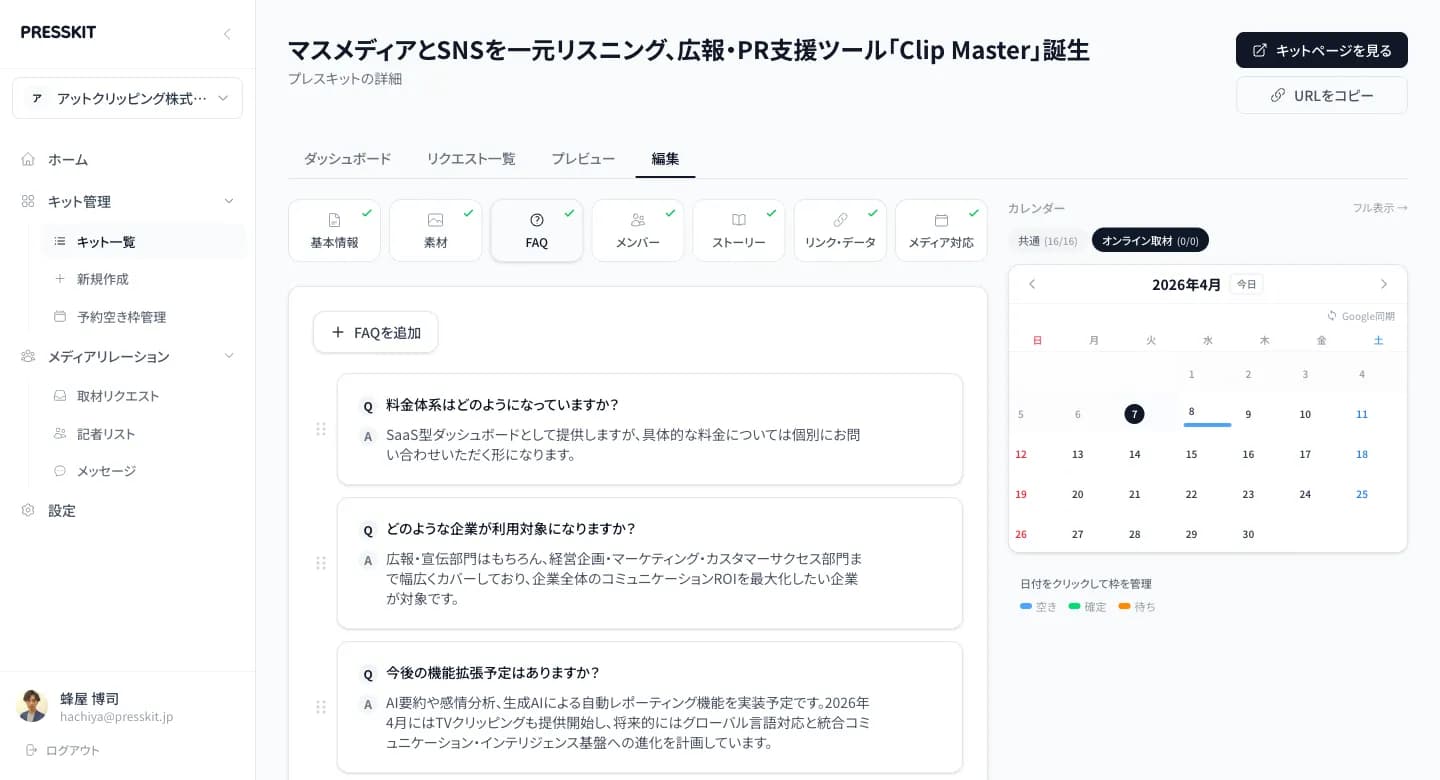Open the どのような企業が利用対象になりますか？ FAQ

pyautogui.click(x=650, y=563)
